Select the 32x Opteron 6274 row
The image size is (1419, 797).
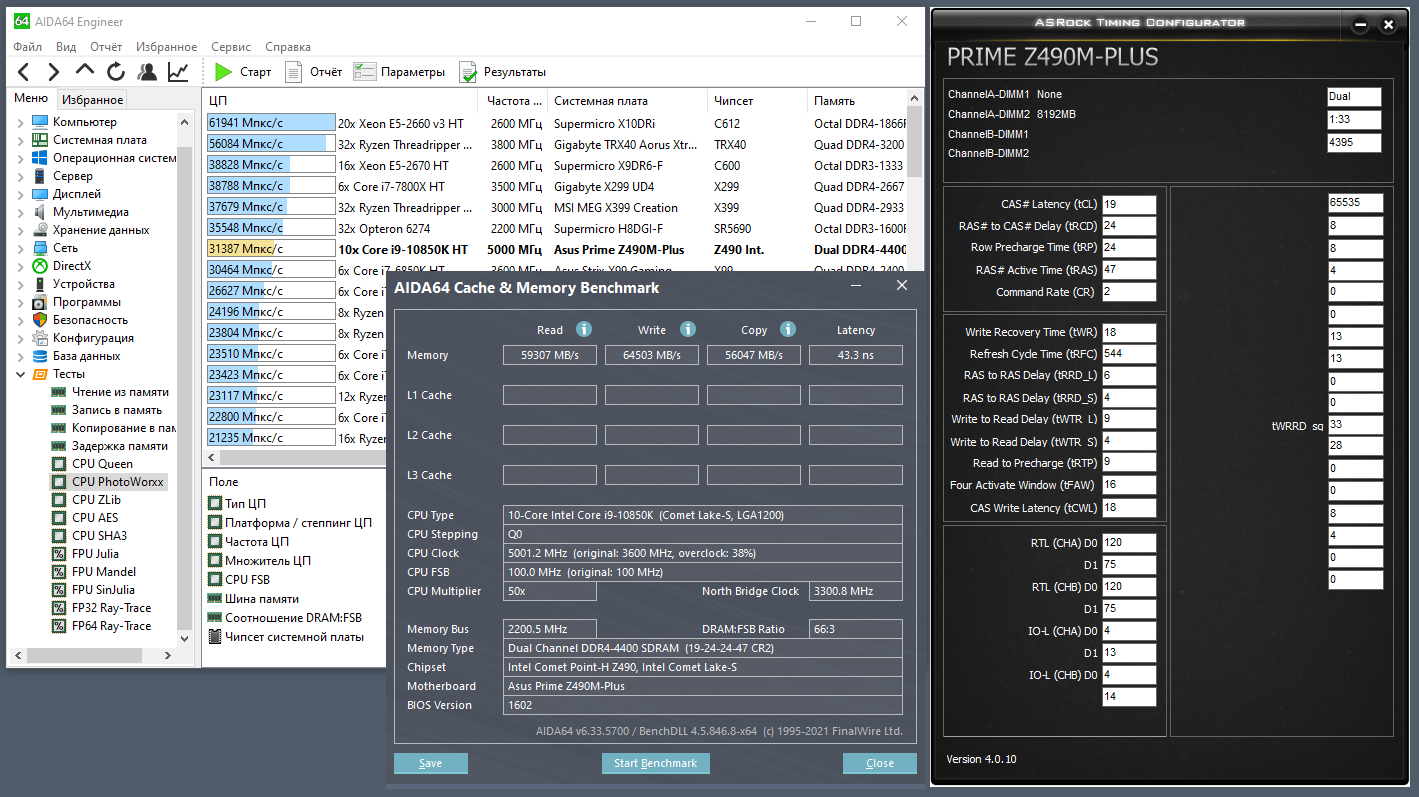pos(556,228)
